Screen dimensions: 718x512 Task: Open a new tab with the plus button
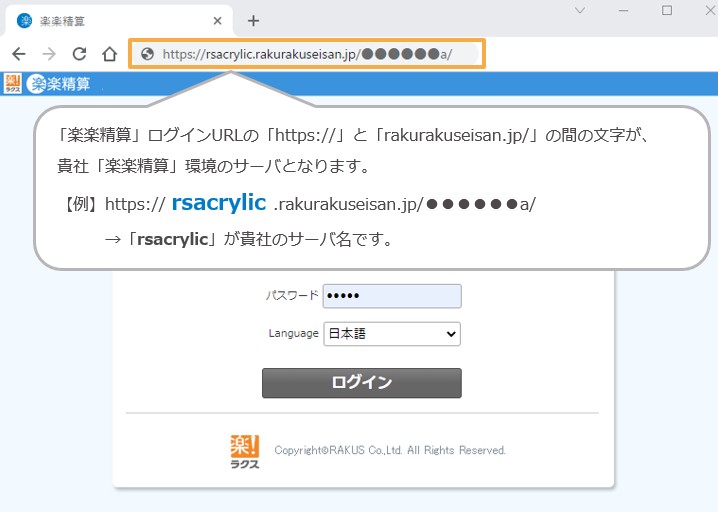tap(253, 20)
